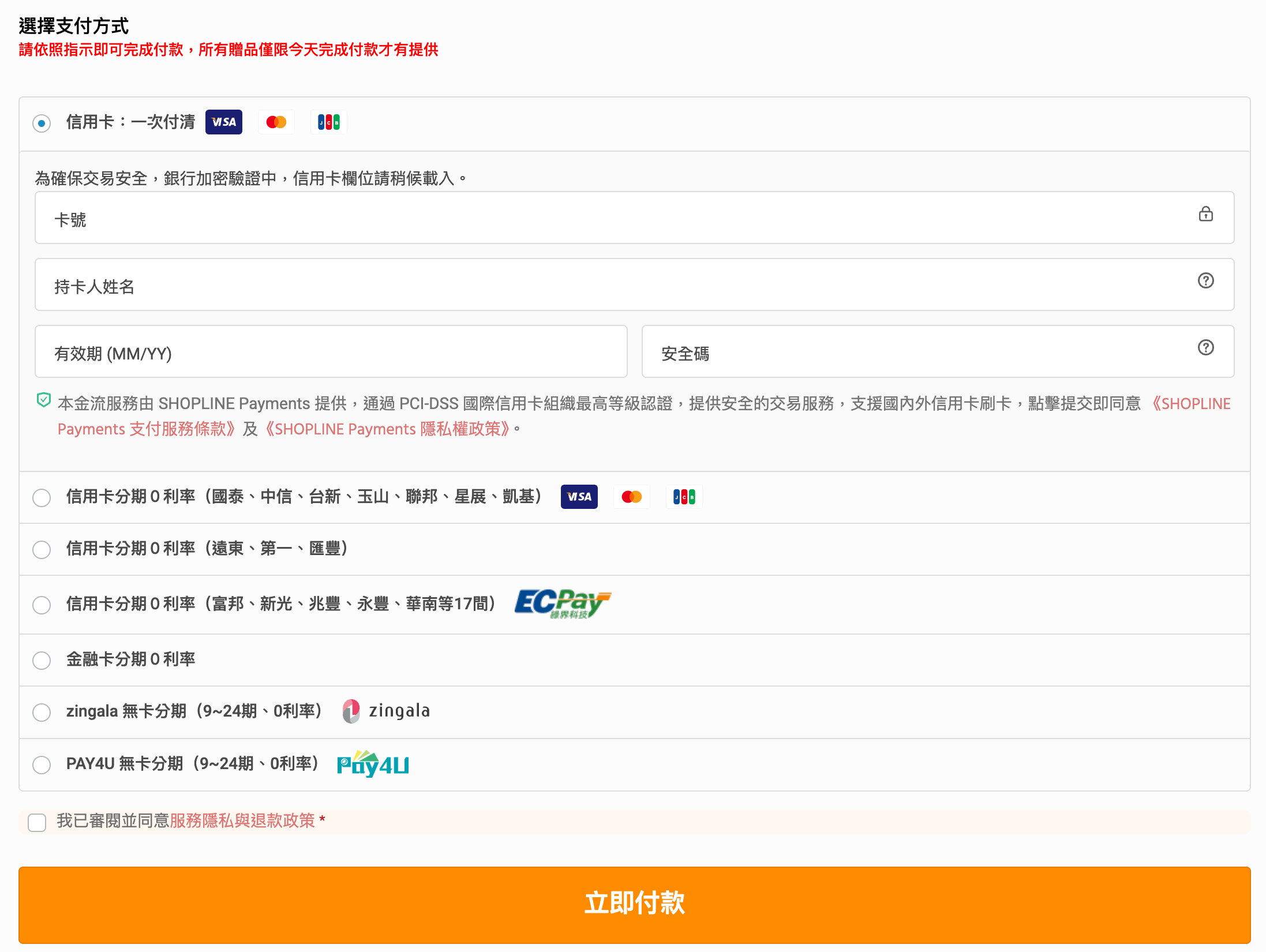Click the Pay4U logo

click(373, 764)
